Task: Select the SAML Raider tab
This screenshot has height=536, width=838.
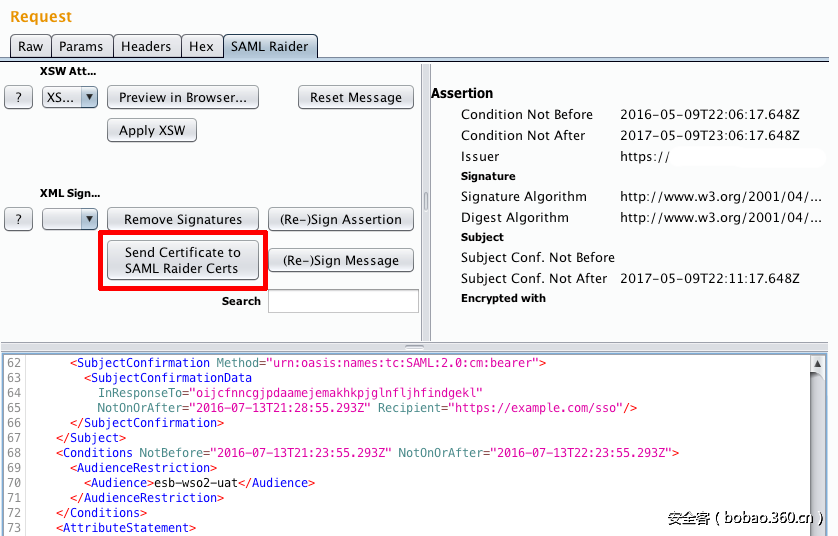Action: (x=270, y=46)
